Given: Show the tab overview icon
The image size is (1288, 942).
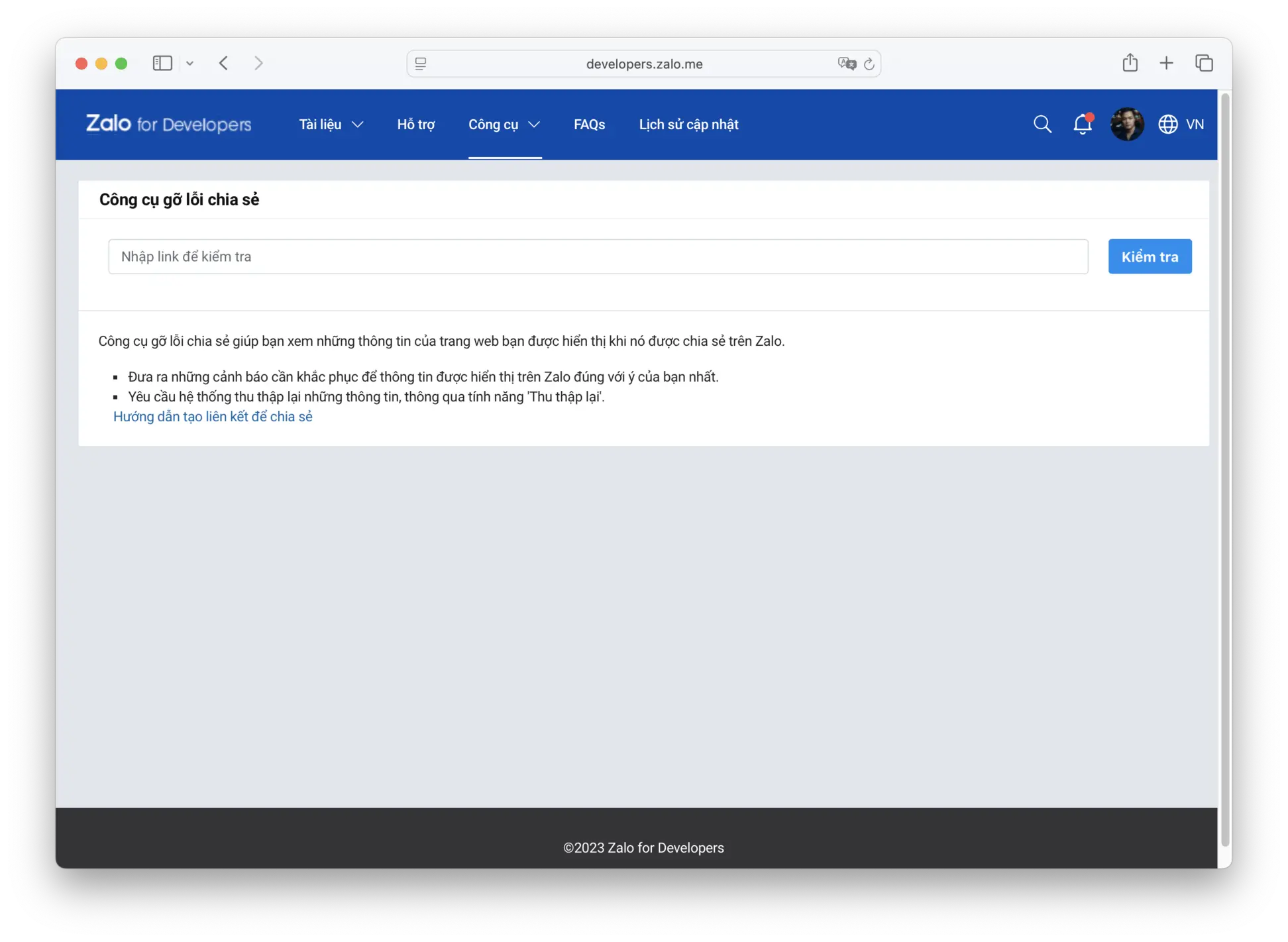Looking at the screenshot, I should coord(1204,63).
